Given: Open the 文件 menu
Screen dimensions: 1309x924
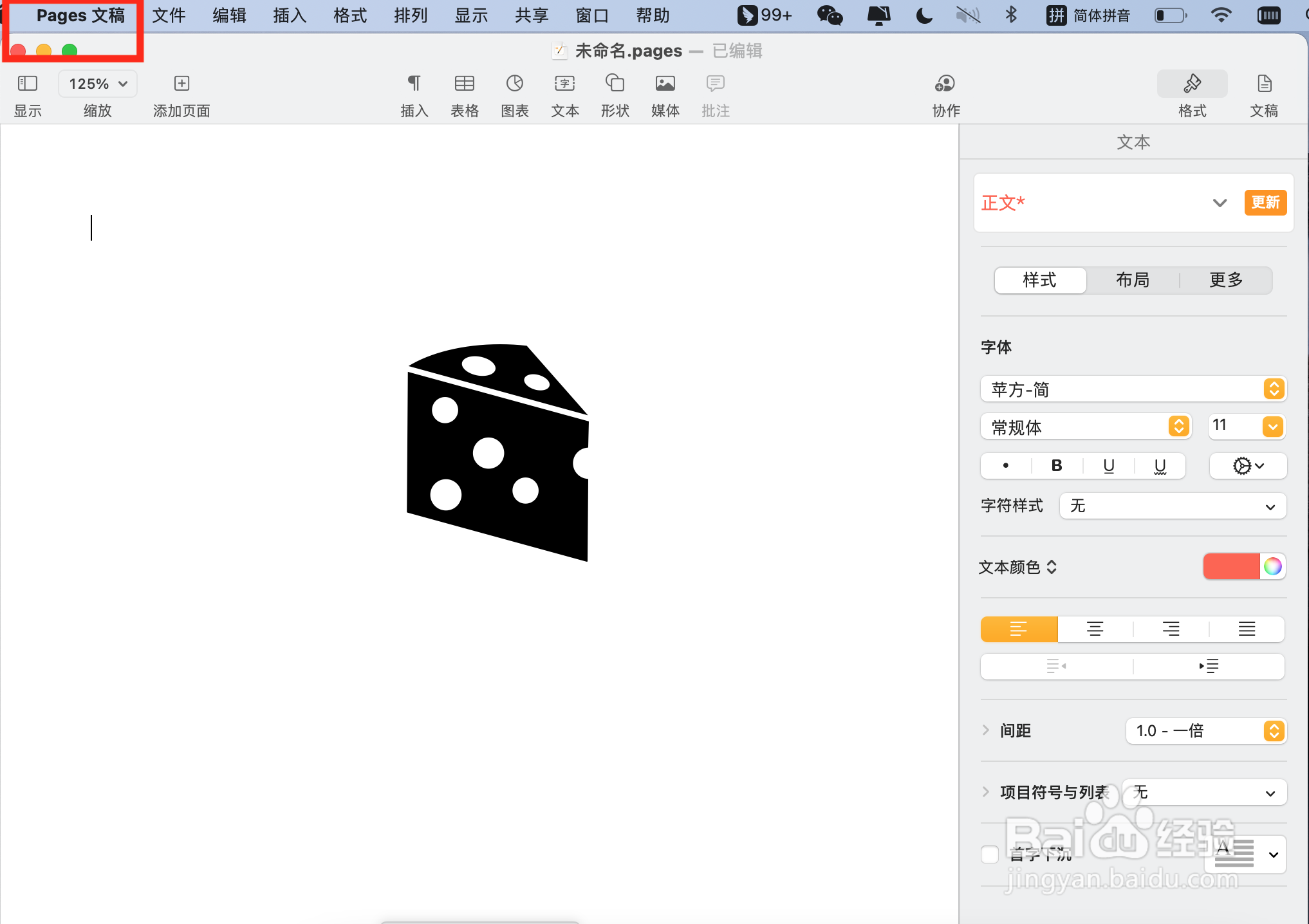Looking at the screenshot, I should [169, 15].
